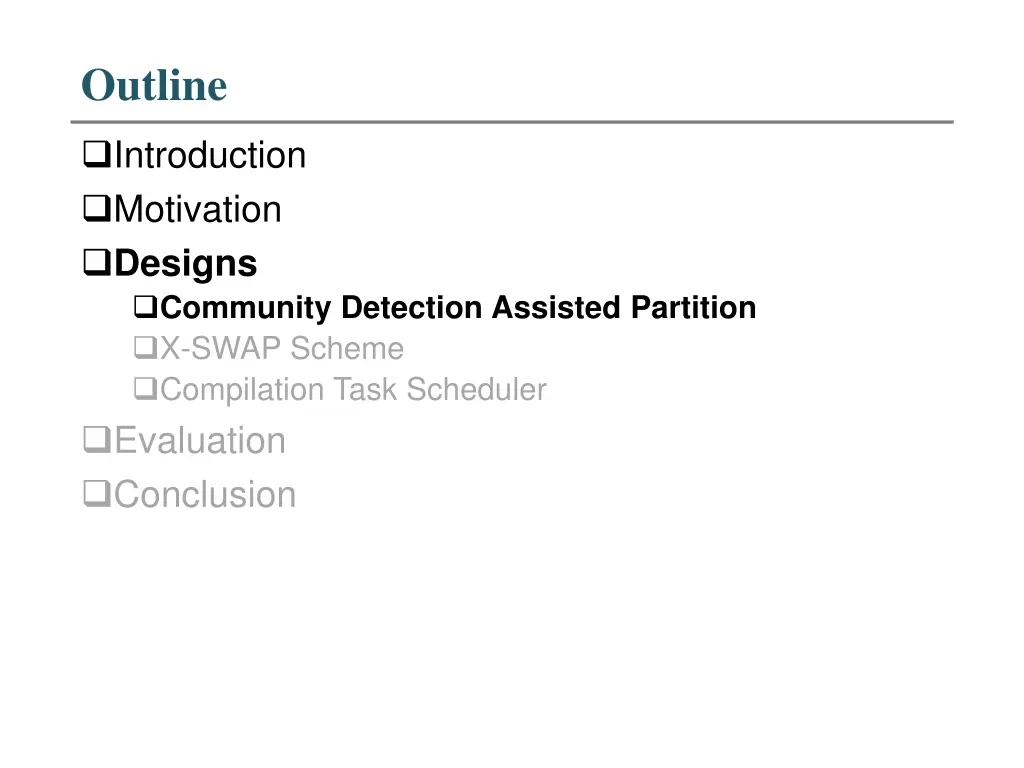Click the bullet before Community Detection Assisted Partition

click(x=146, y=307)
